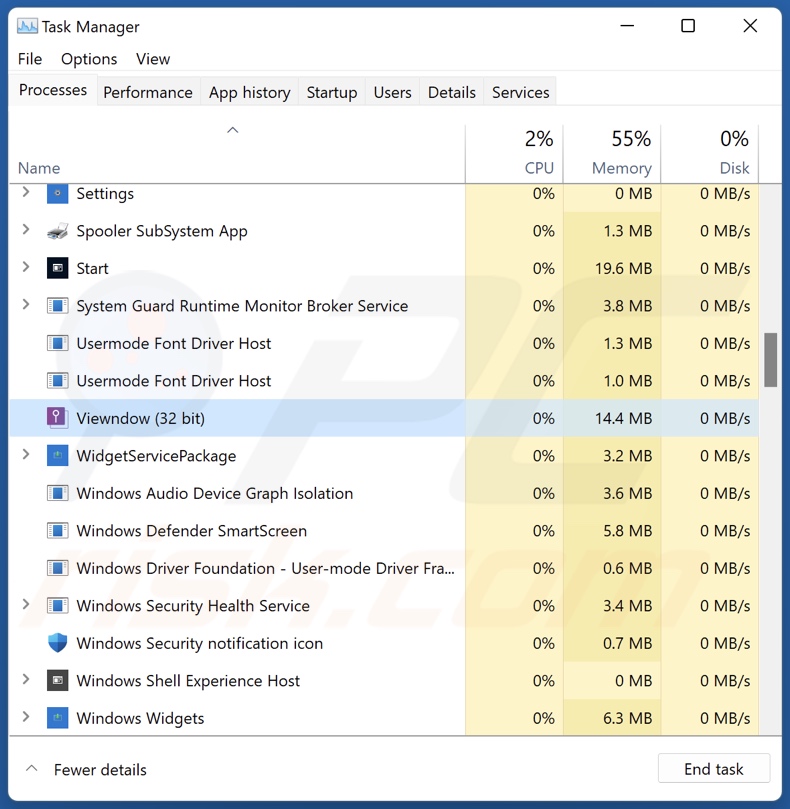Sort by the Memory column header

click(x=612, y=154)
